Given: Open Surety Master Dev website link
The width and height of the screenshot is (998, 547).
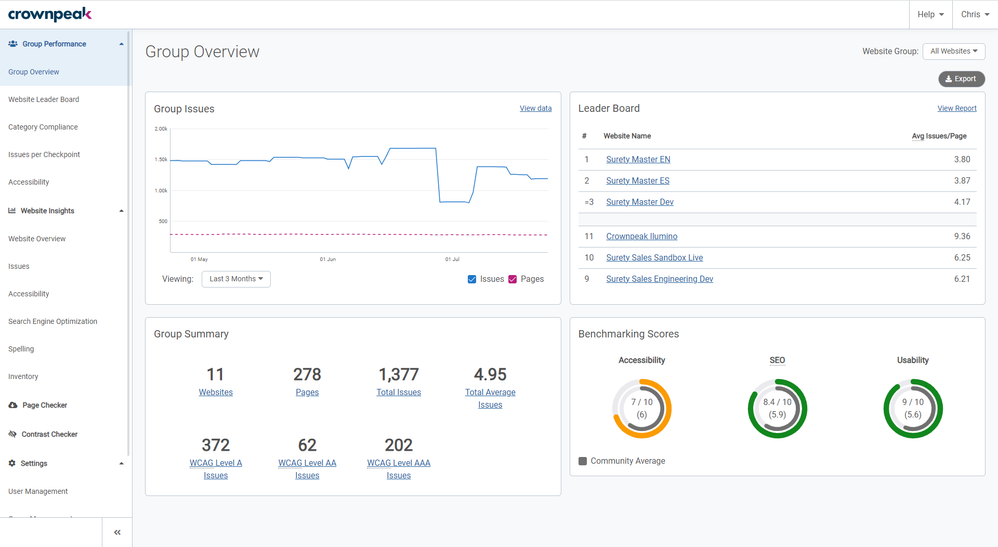Looking at the screenshot, I should pos(640,202).
